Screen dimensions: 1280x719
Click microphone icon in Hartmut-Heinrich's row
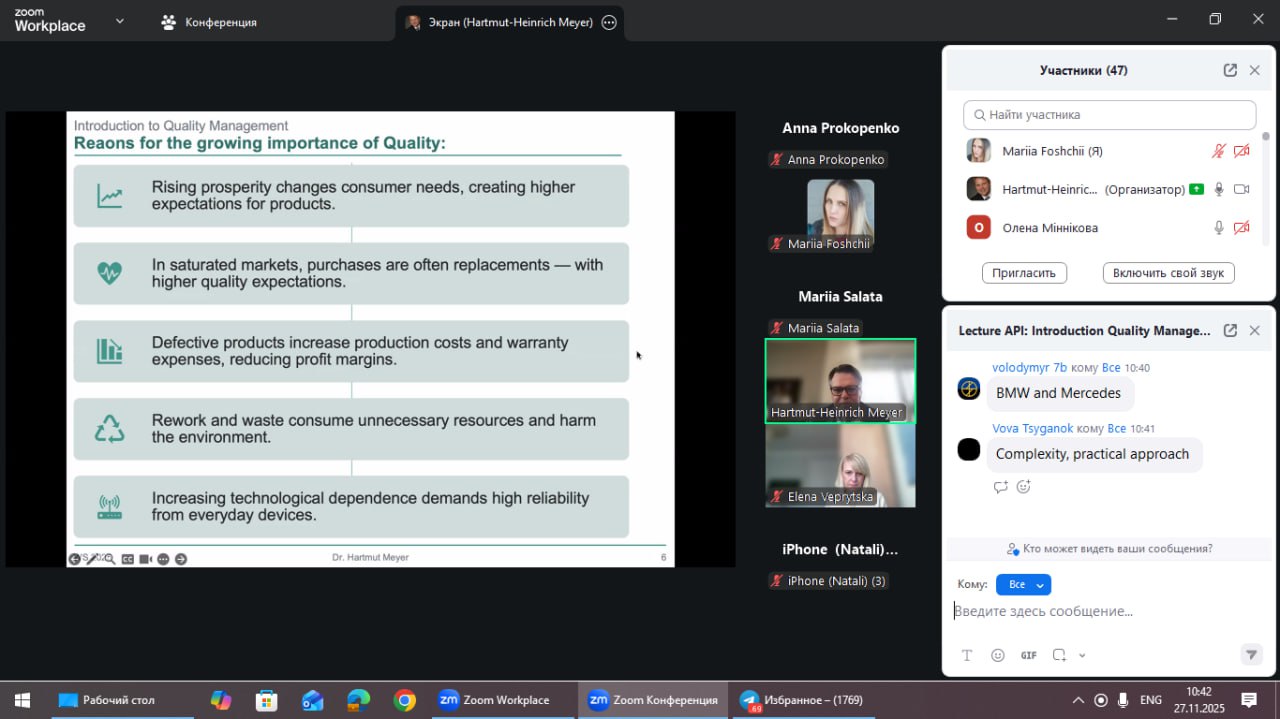coord(1219,189)
